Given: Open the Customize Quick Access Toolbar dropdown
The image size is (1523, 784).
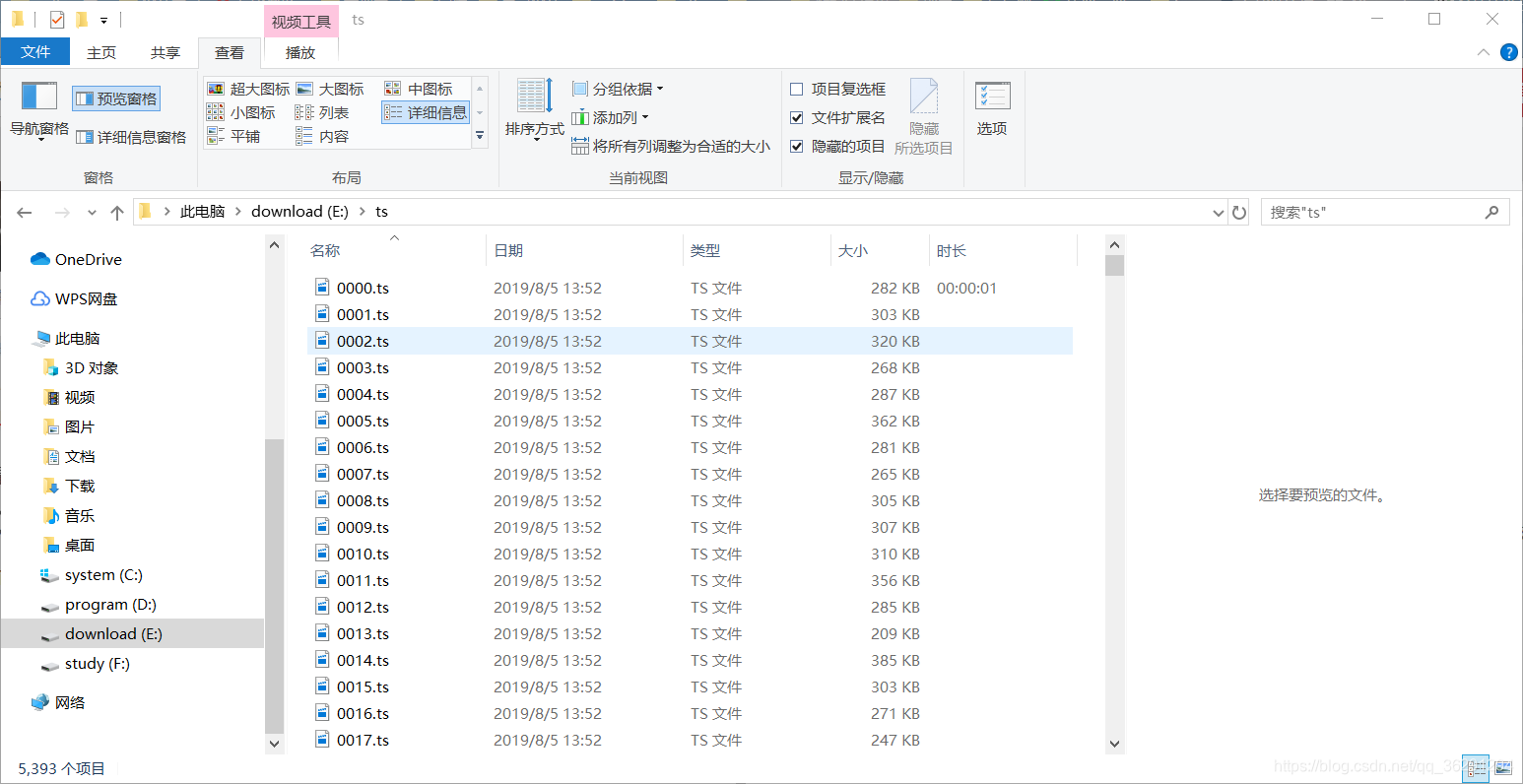Looking at the screenshot, I should [x=103, y=20].
